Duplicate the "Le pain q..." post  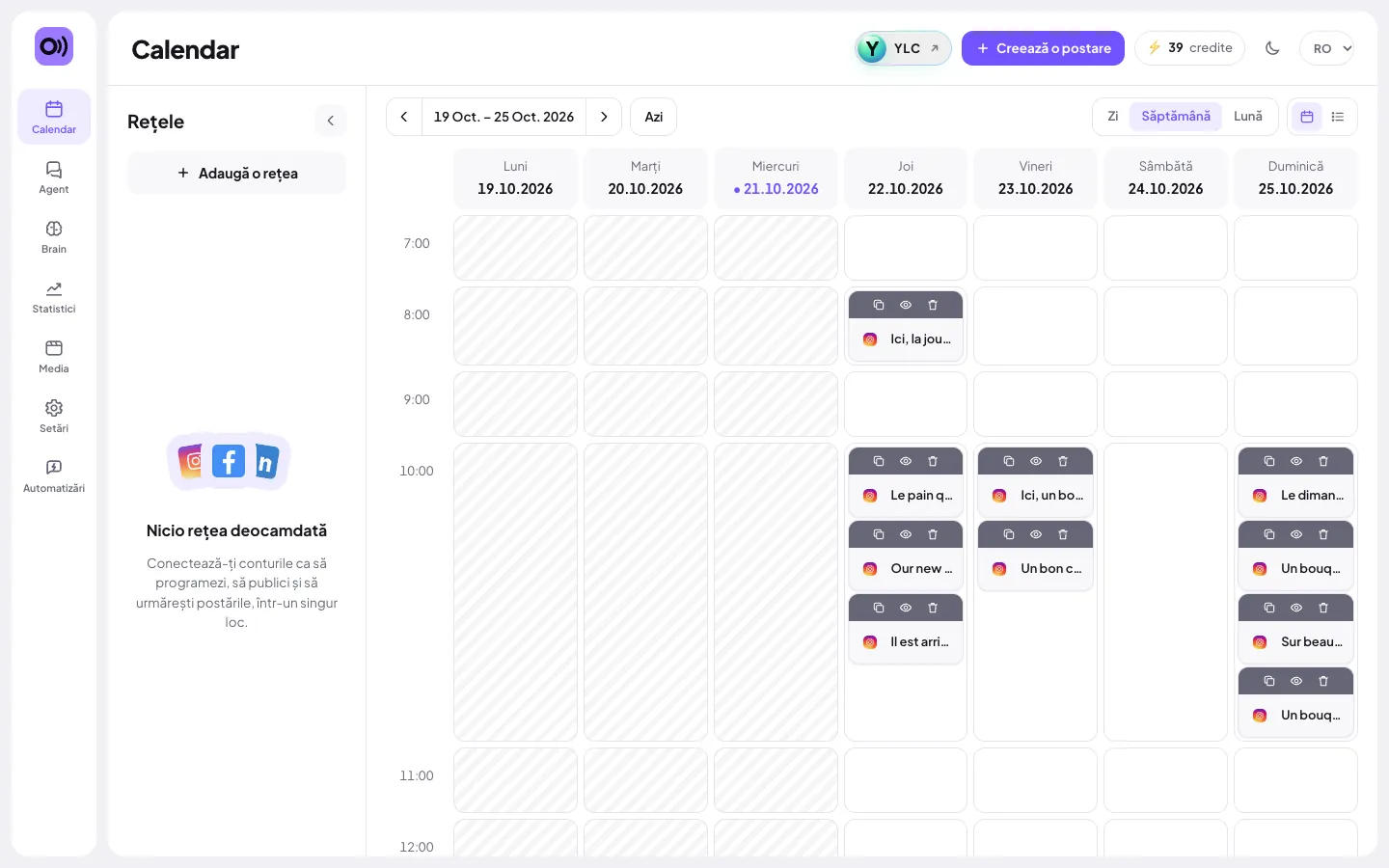879,461
